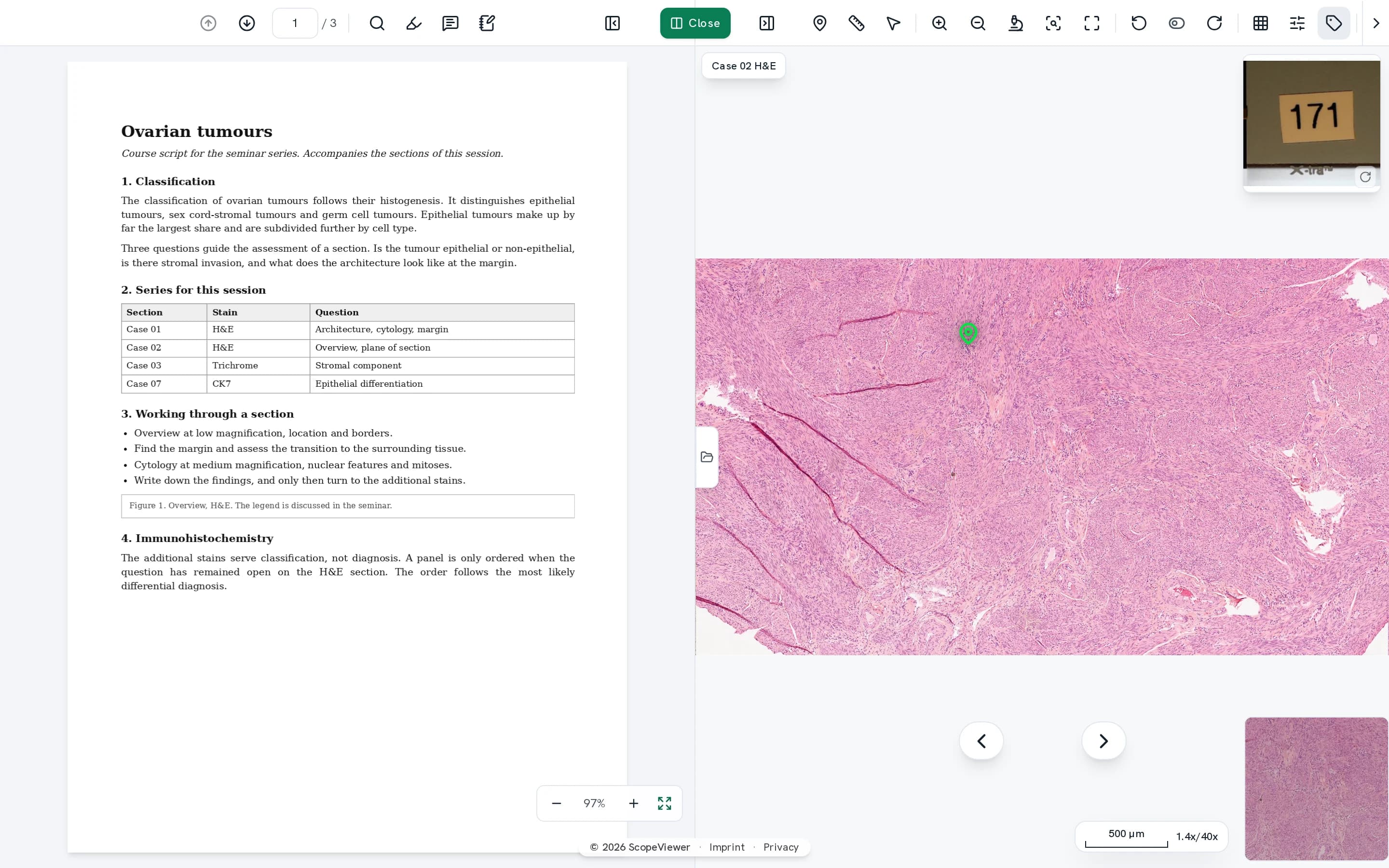
Task: Collapse the left document panel
Action: (613, 23)
